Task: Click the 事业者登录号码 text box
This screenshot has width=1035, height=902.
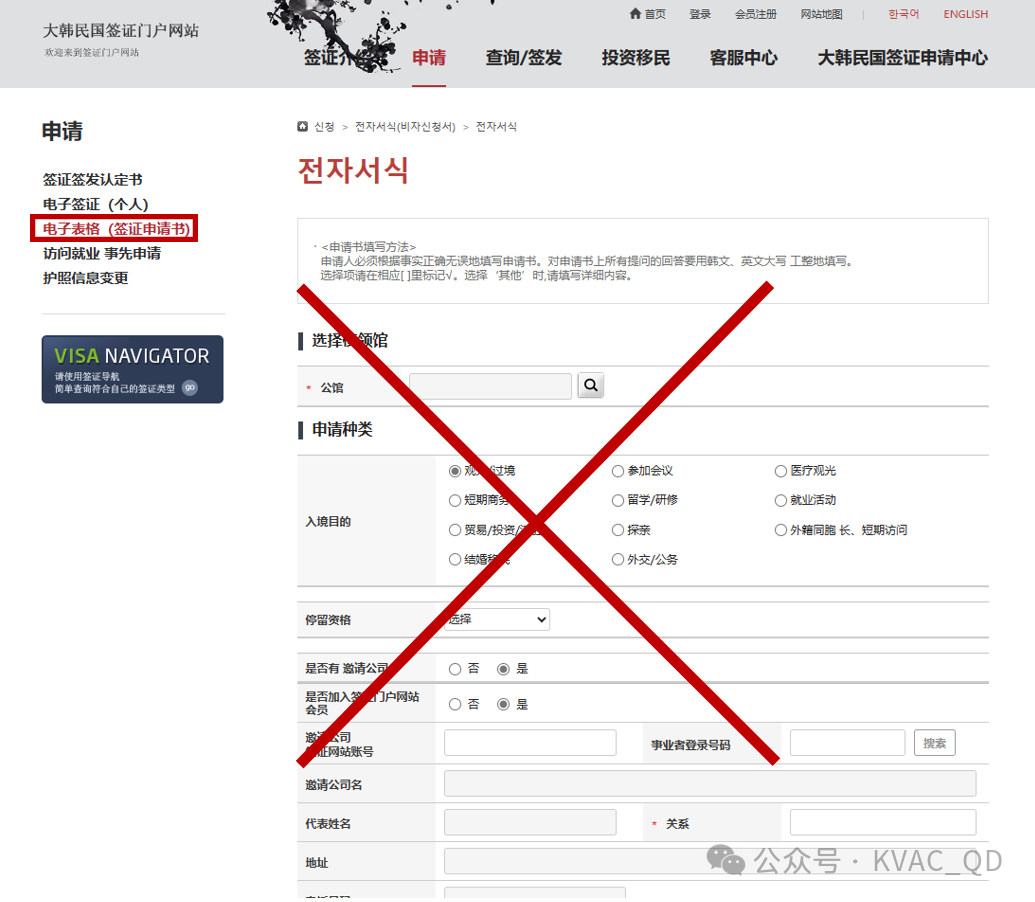Action: pyautogui.click(x=847, y=743)
